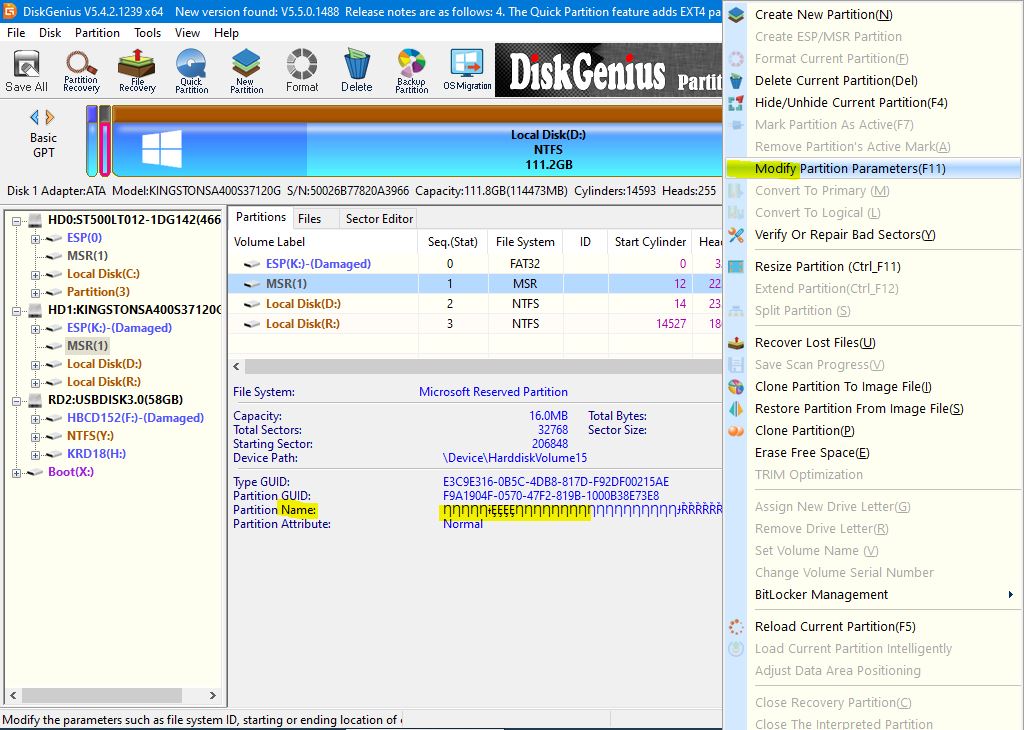Open the Files tab
Viewport: 1024px width, 730px height.
point(310,219)
